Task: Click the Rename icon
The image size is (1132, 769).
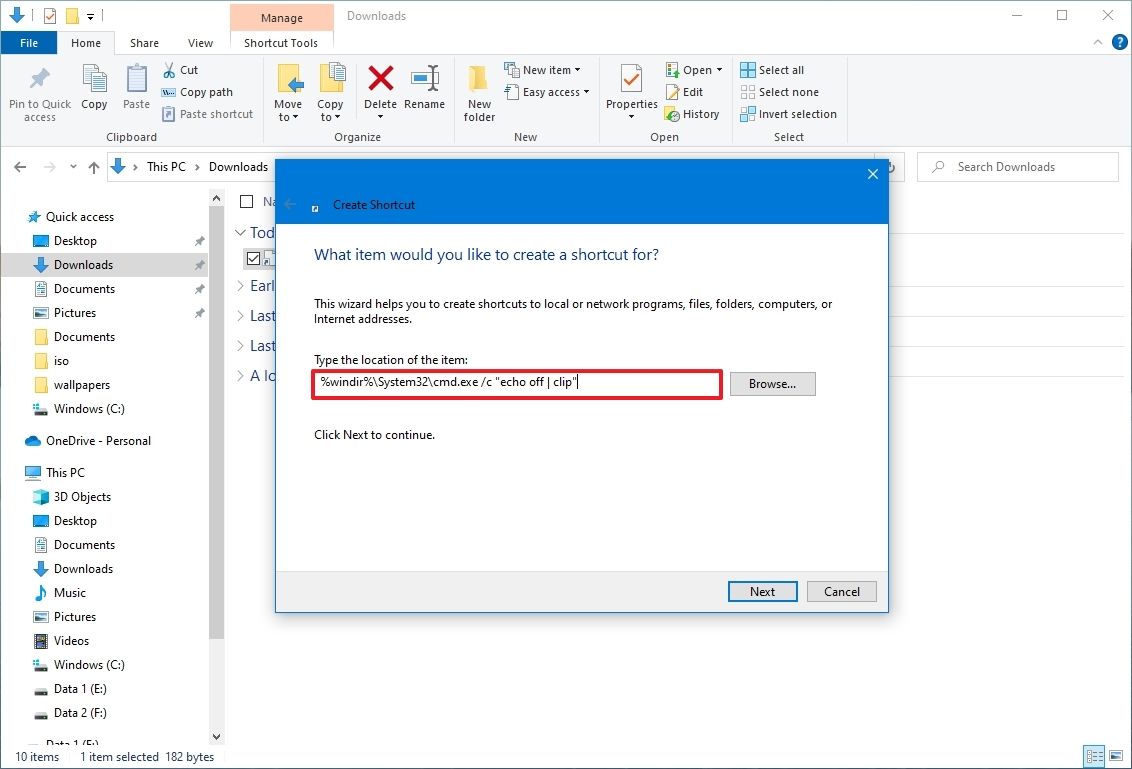Action: point(425,90)
